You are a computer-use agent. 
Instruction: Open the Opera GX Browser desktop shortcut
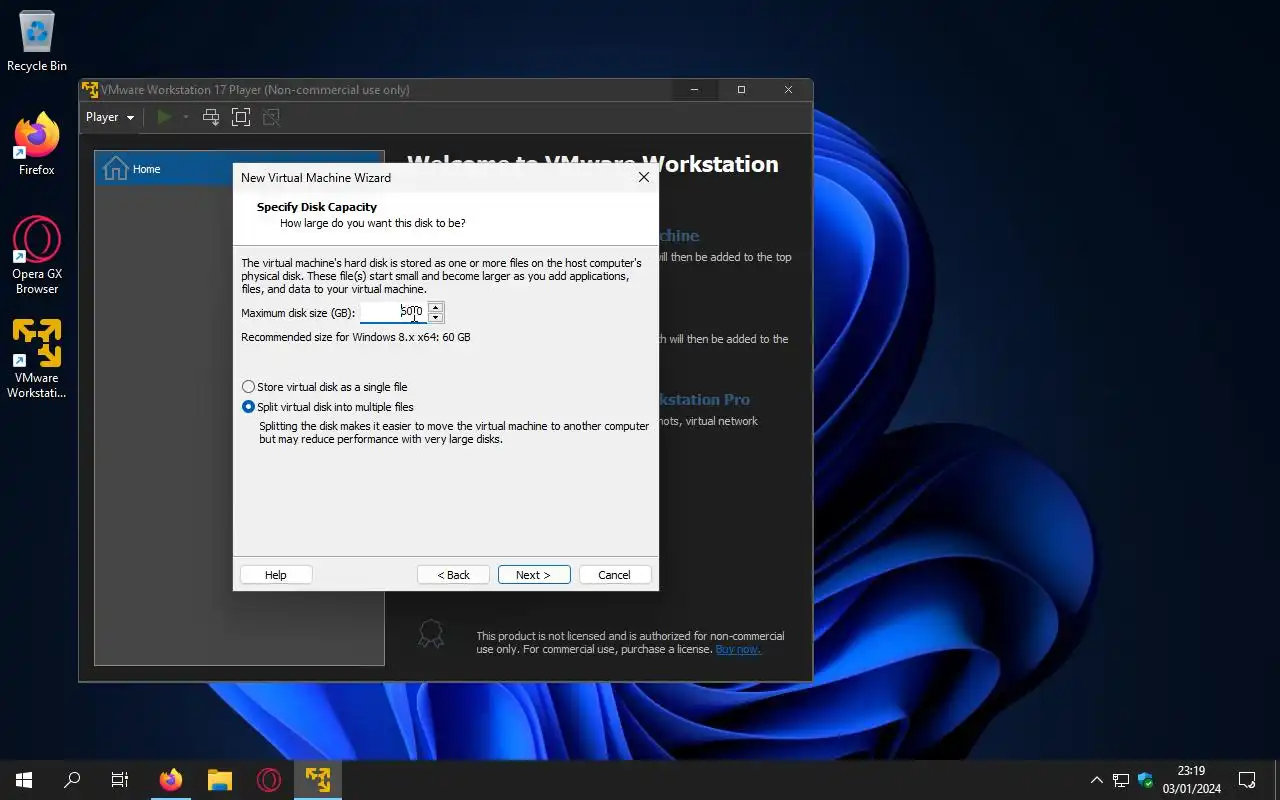point(37,256)
